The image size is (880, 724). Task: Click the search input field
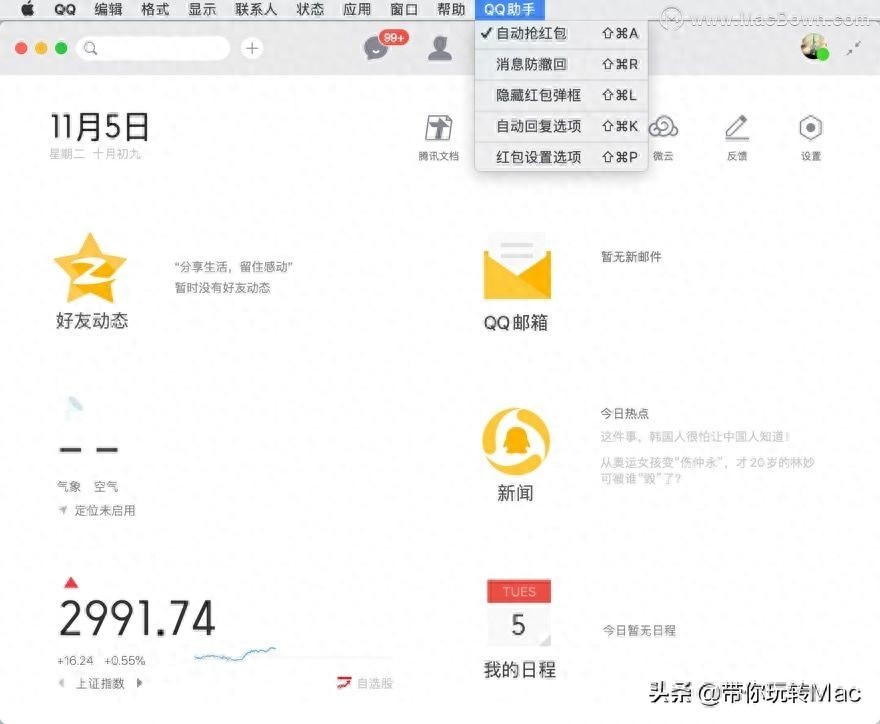[x=160, y=48]
